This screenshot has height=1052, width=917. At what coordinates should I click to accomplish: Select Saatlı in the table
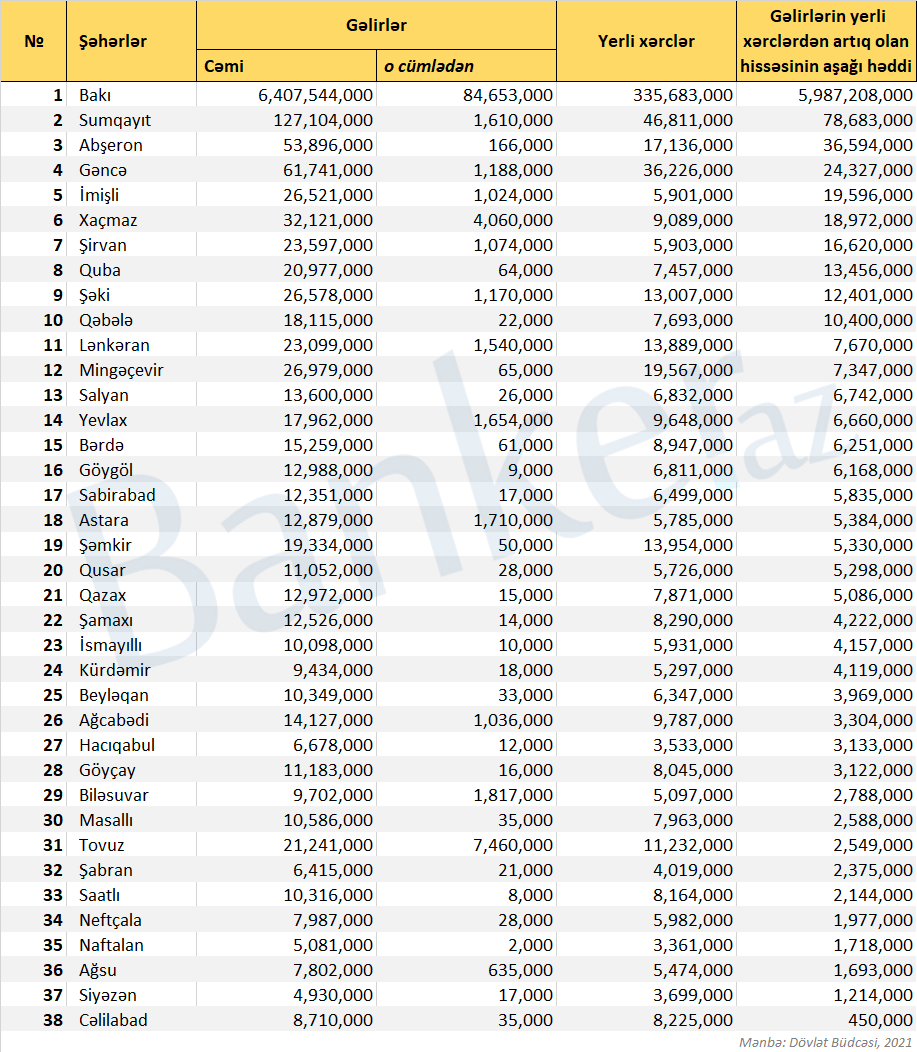click(99, 895)
